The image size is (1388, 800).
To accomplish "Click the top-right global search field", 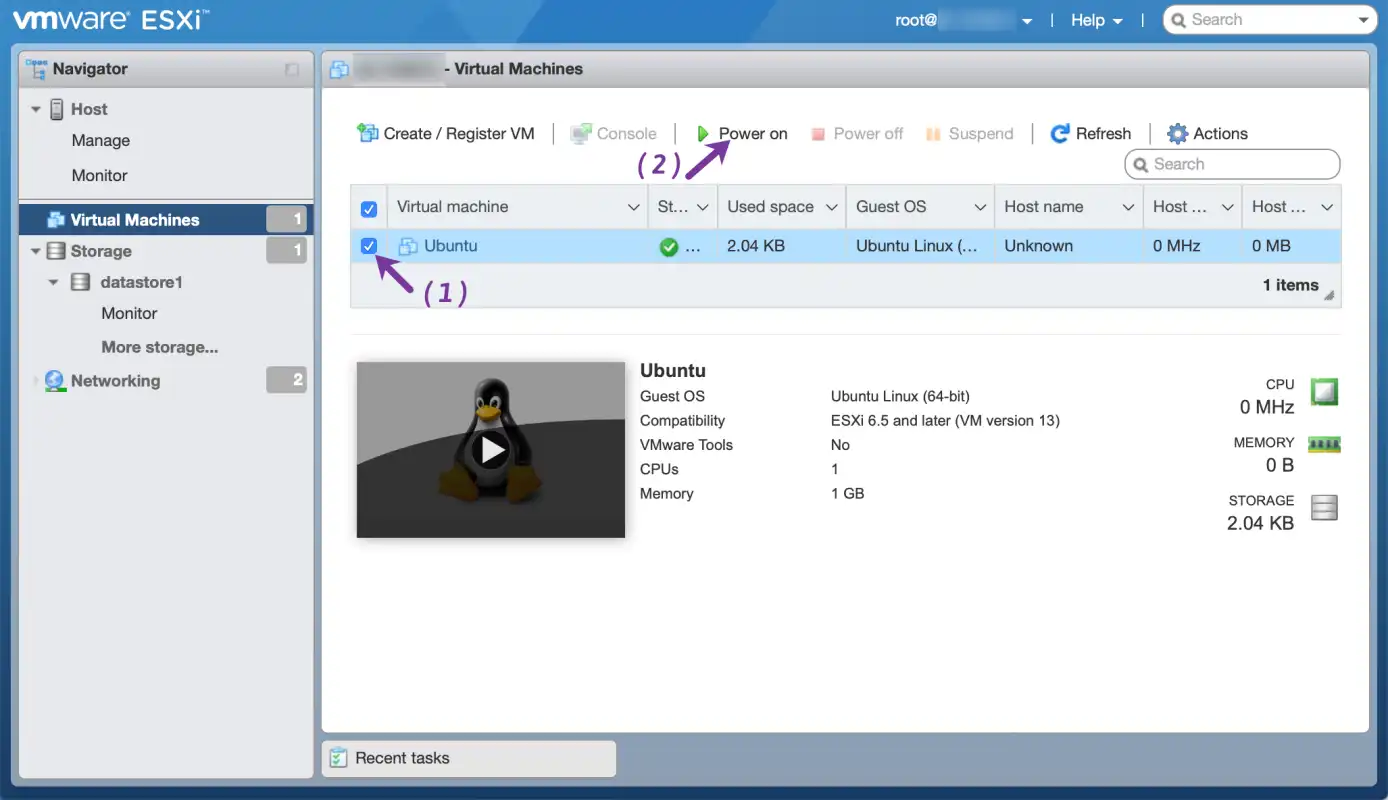I will [x=1270, y=20].
